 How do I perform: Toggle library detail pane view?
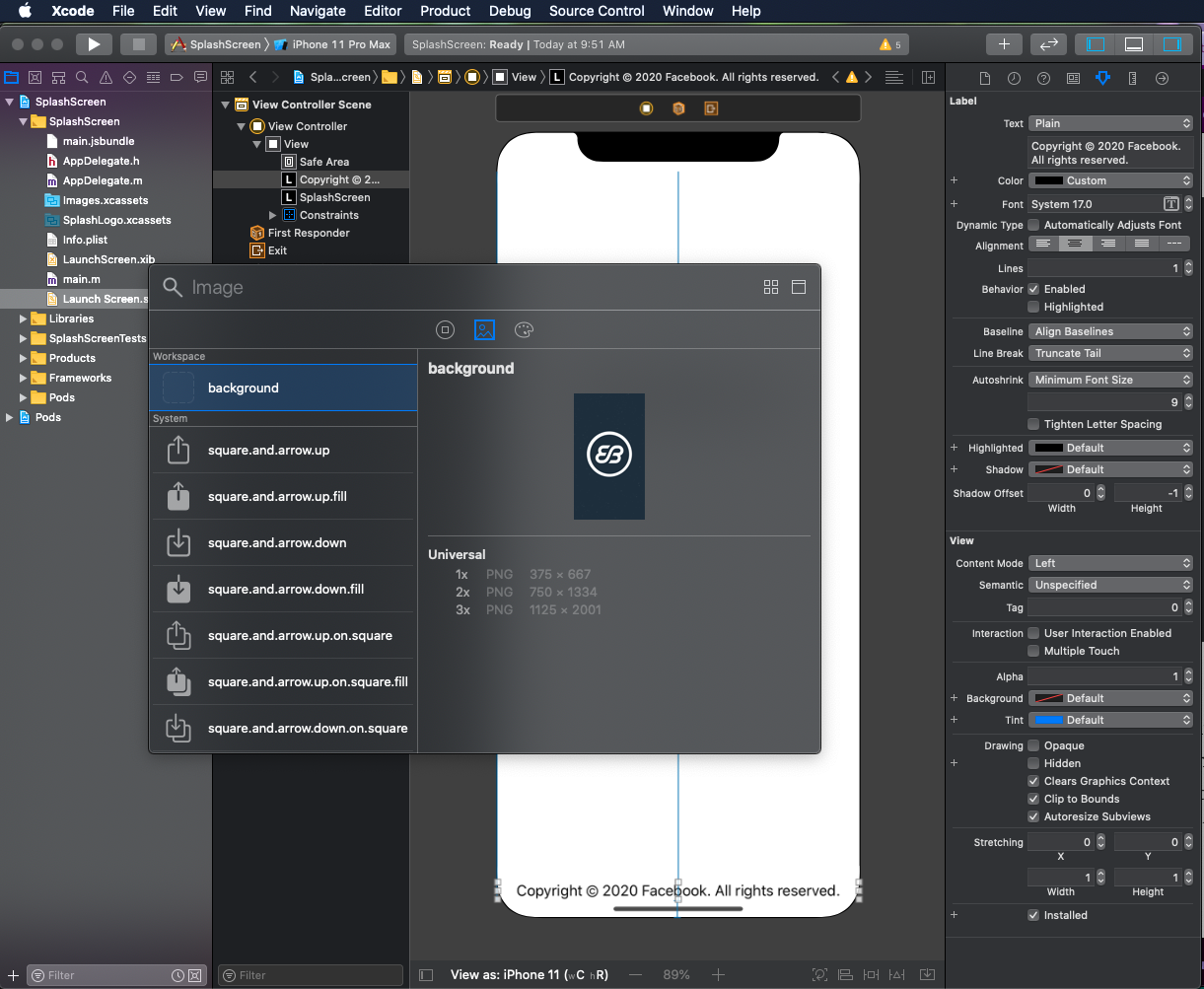click(x=799, y=287)
